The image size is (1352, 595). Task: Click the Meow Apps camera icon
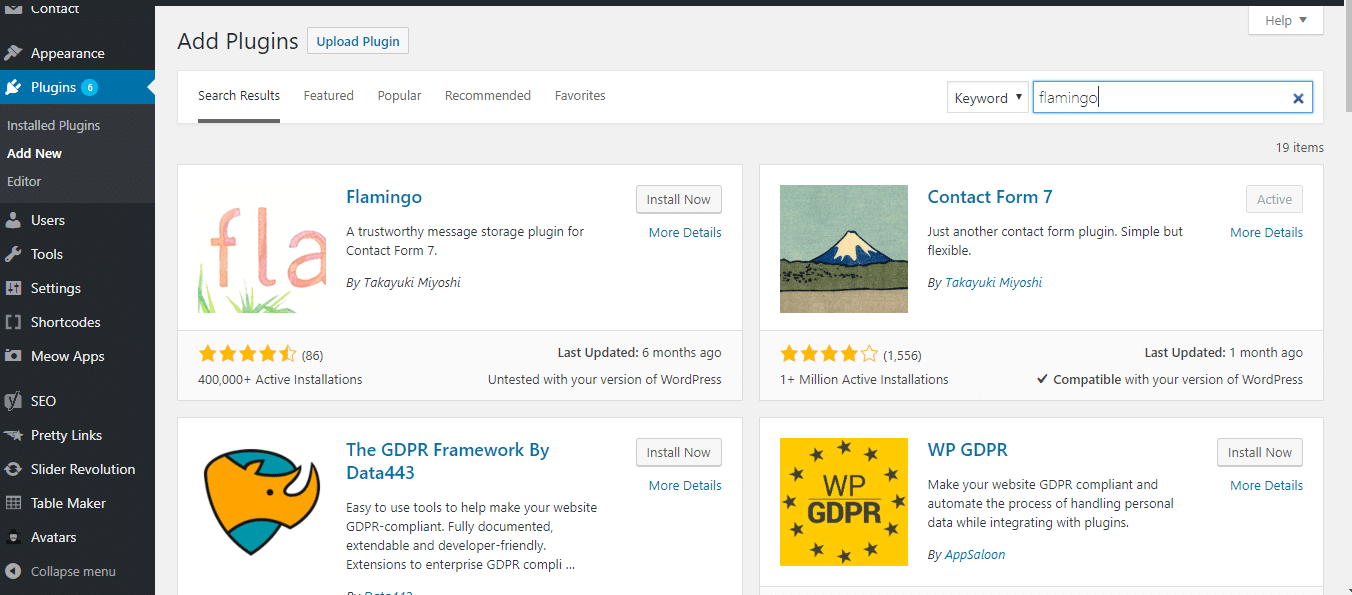[x=13, y=356]
